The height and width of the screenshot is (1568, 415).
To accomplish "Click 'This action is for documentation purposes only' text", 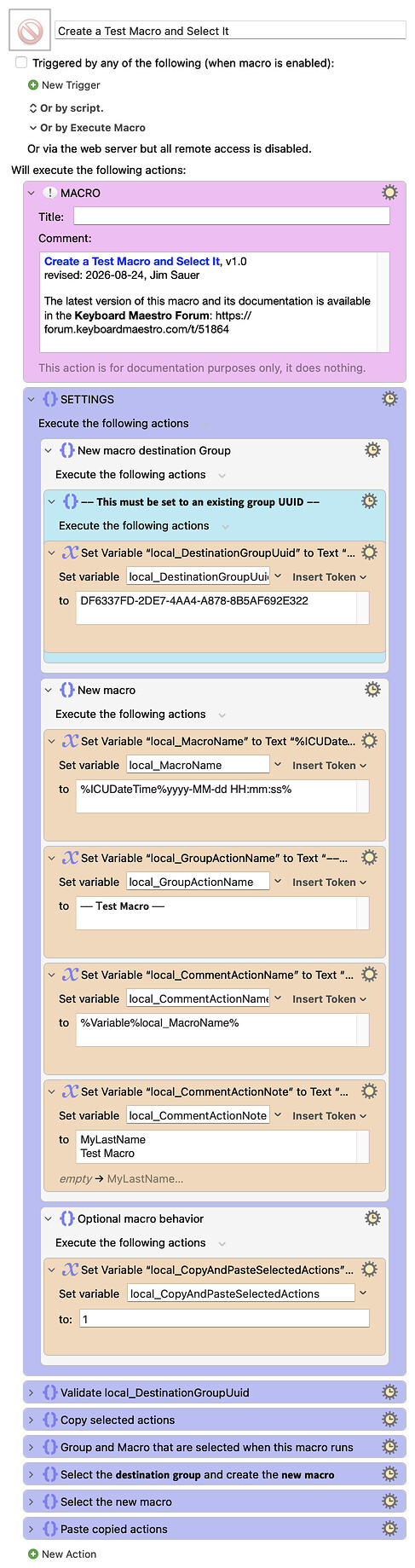I will pyautogui.click(x=202, y=368).
